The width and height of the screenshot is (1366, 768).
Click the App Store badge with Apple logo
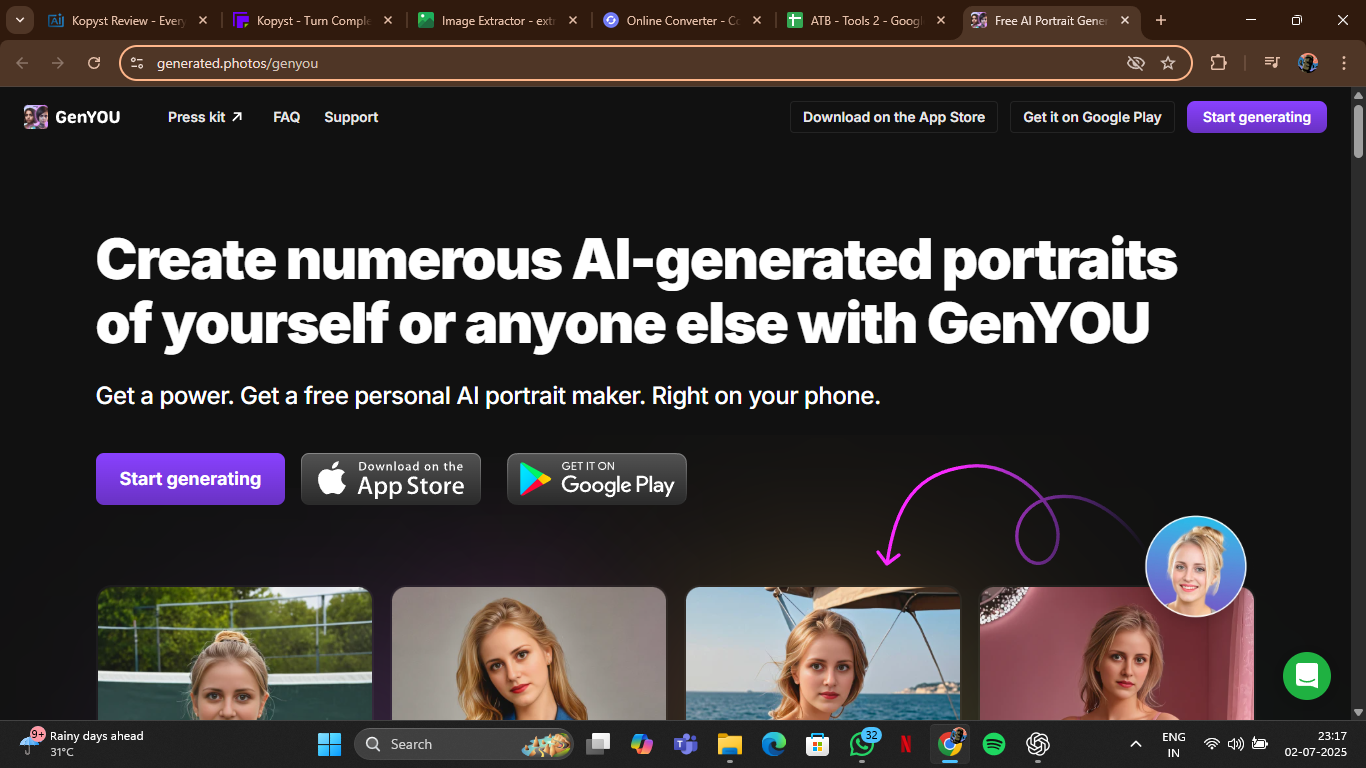coord(391,479)
